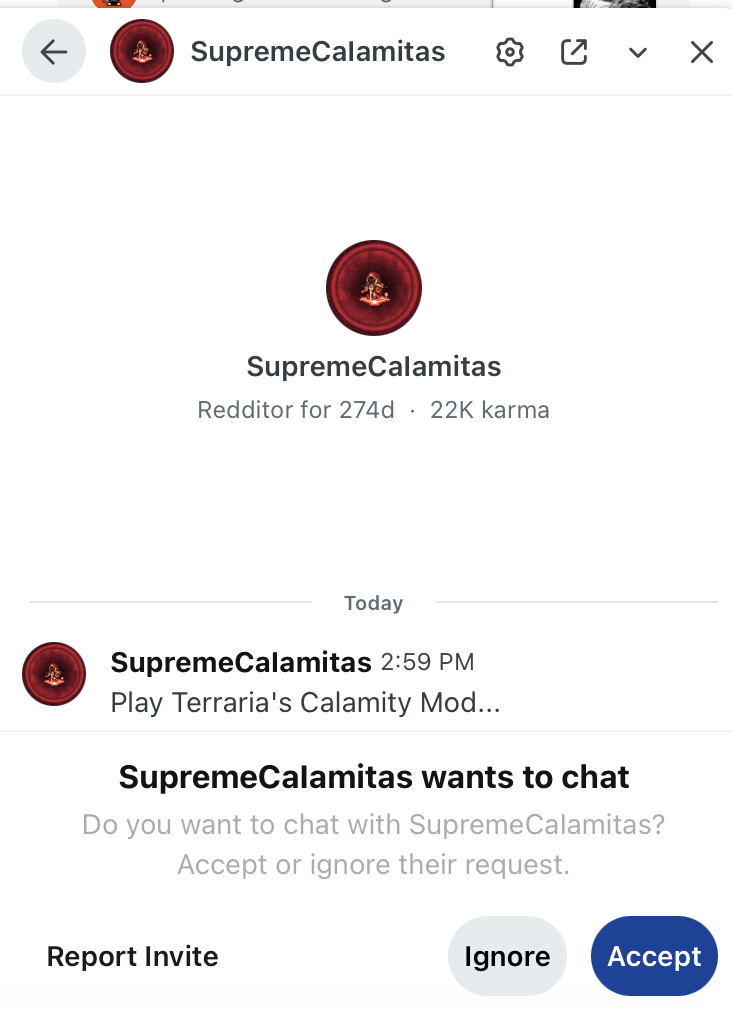Open chat settings gear icon
Screen dimensions: 732x1014
pyautogui.click(x=510, y=52)
